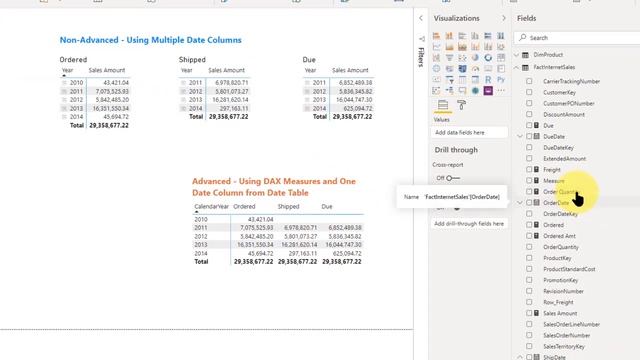Viewport: 640px width, 360px height.
Task: Select the area chart visual
Action: pos(449,47)
